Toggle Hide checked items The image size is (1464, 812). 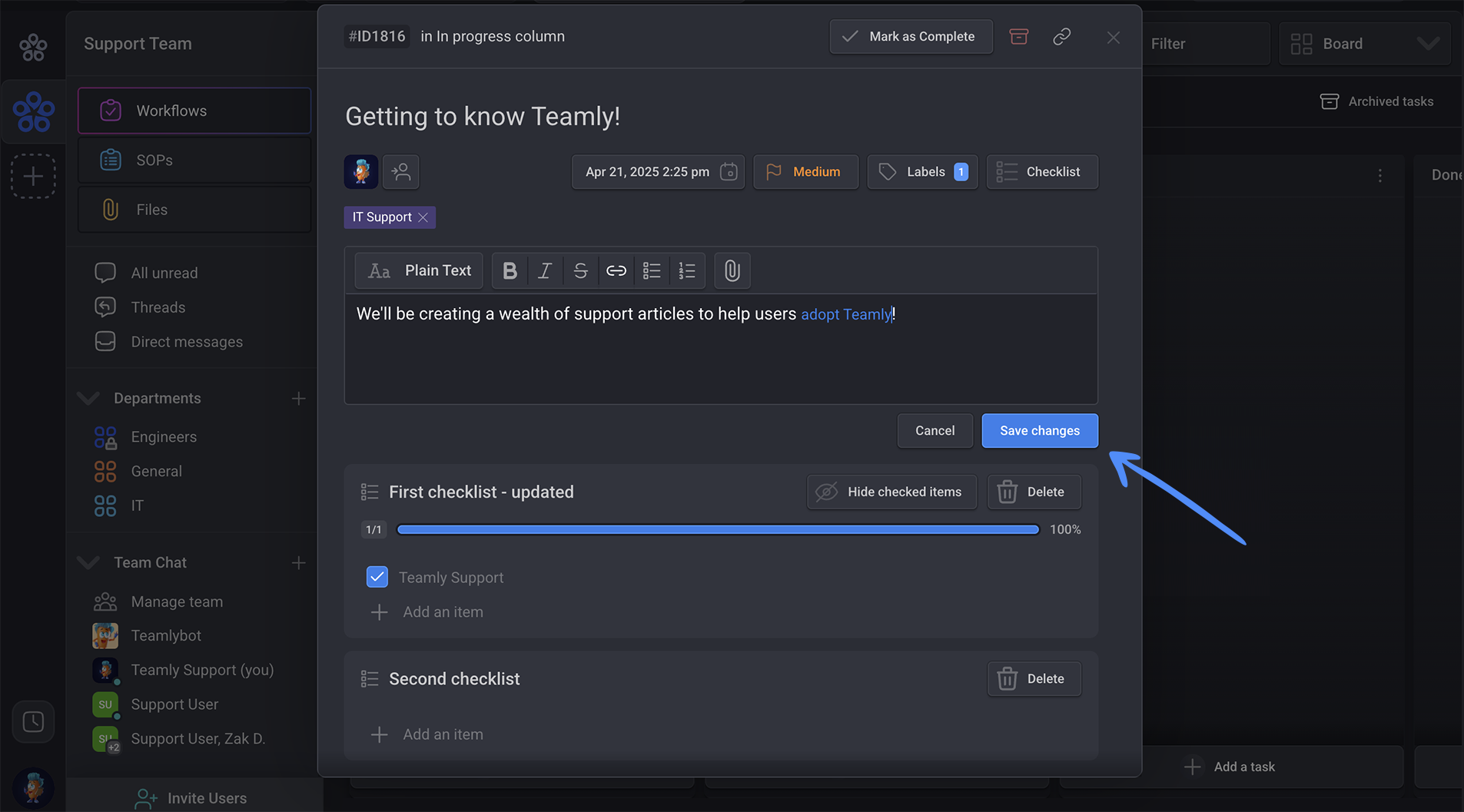click(x=891, y=492)
